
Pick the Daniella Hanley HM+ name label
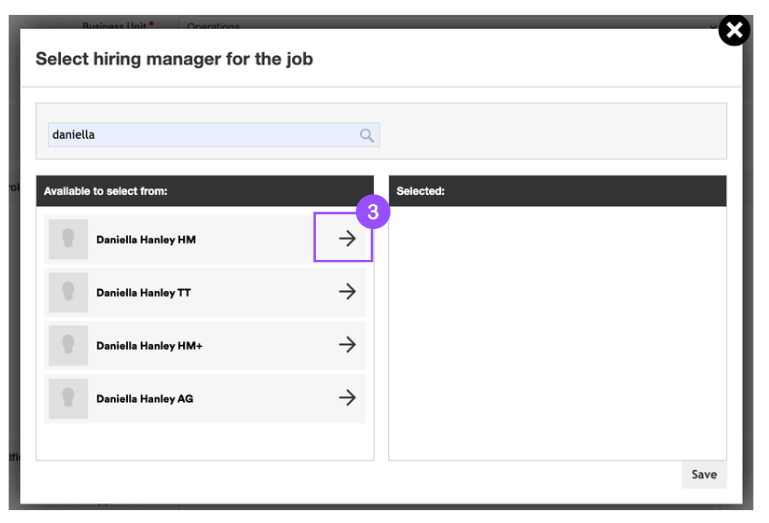pyautogui.click(x=149, y=346)
